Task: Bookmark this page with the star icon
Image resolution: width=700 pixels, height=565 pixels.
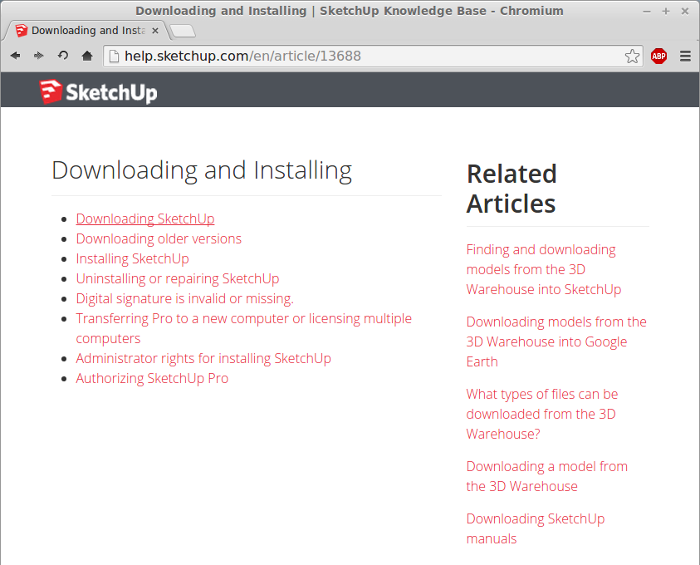Action: (x=632, y=56)
